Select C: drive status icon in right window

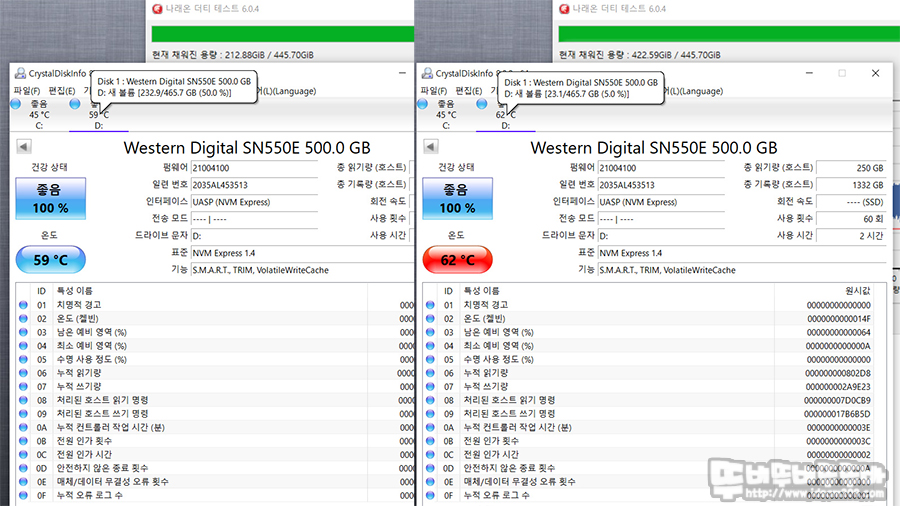[423, 104]
